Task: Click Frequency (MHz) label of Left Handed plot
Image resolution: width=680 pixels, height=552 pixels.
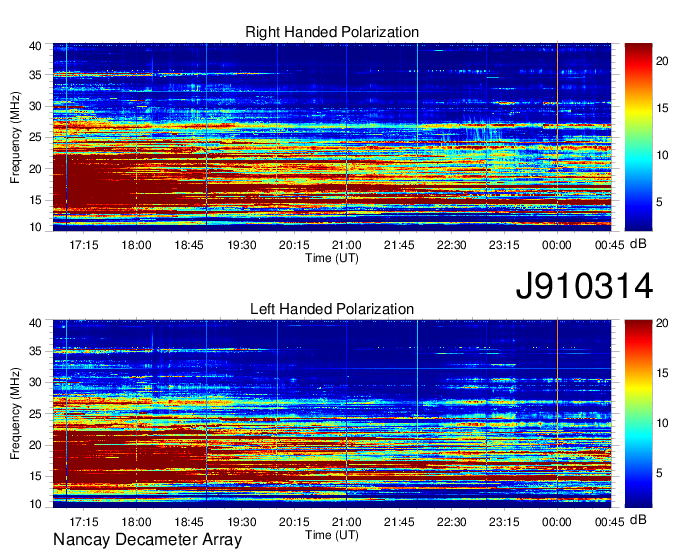Action: [x=15, y=414]
